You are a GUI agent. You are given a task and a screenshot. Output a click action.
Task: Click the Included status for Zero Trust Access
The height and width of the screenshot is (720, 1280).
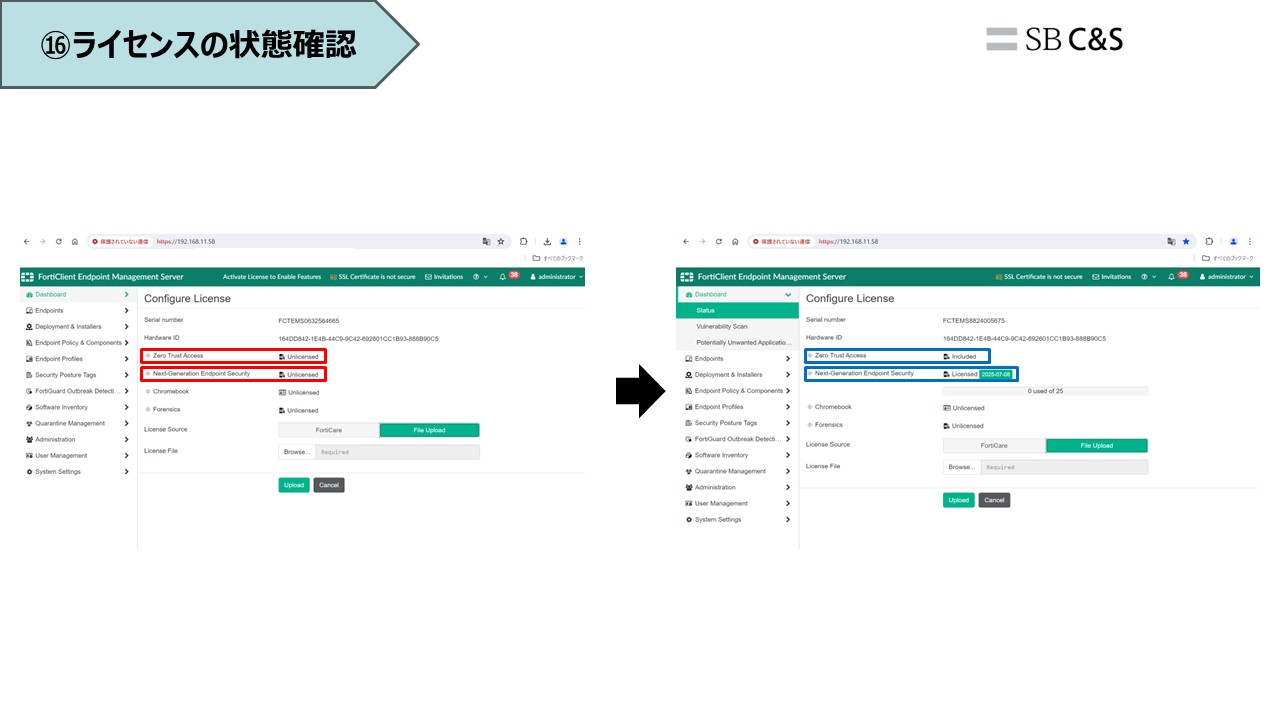pos(960,357)
